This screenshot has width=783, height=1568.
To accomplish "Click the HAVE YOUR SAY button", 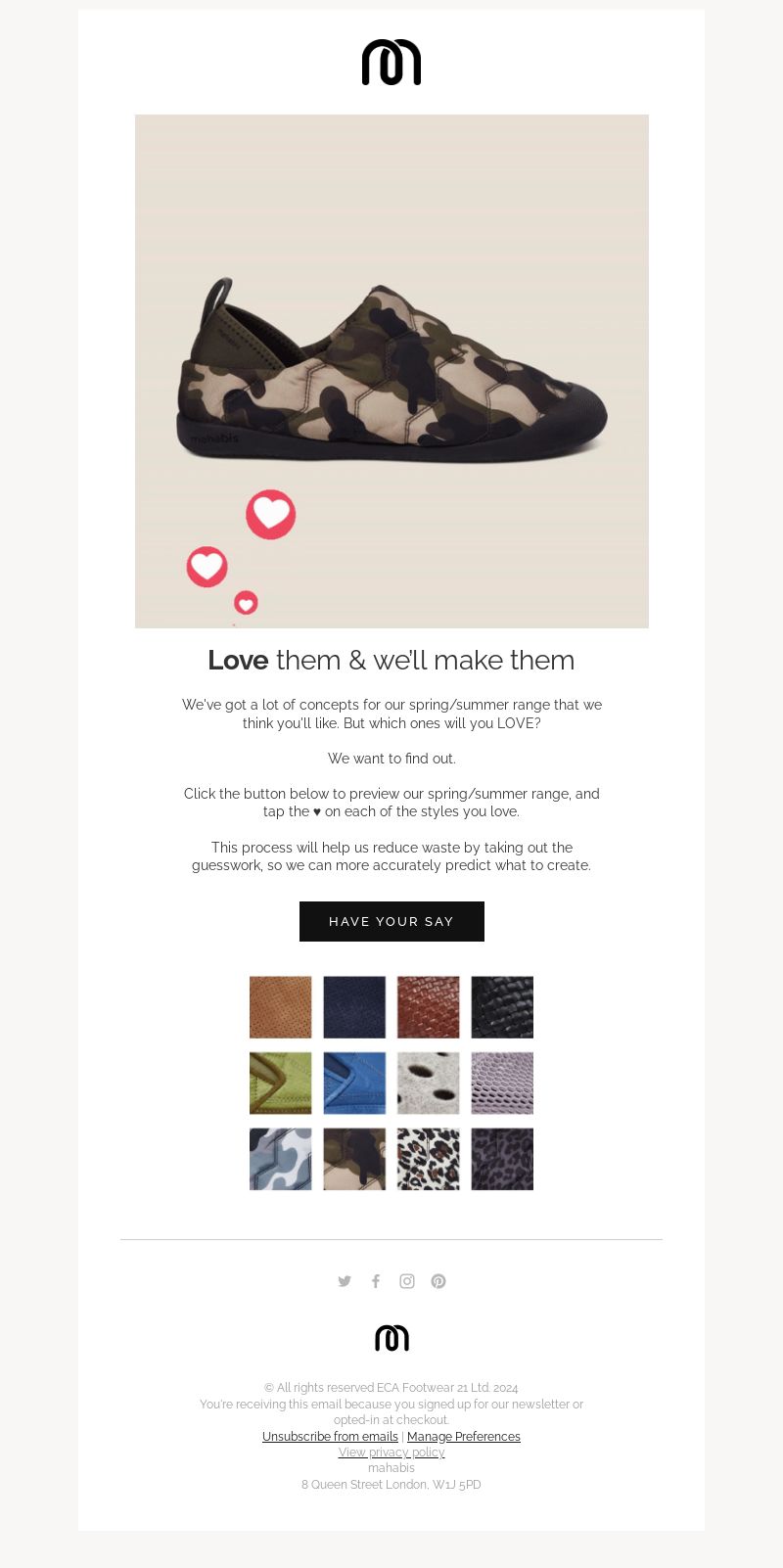I will coord(391,921).
